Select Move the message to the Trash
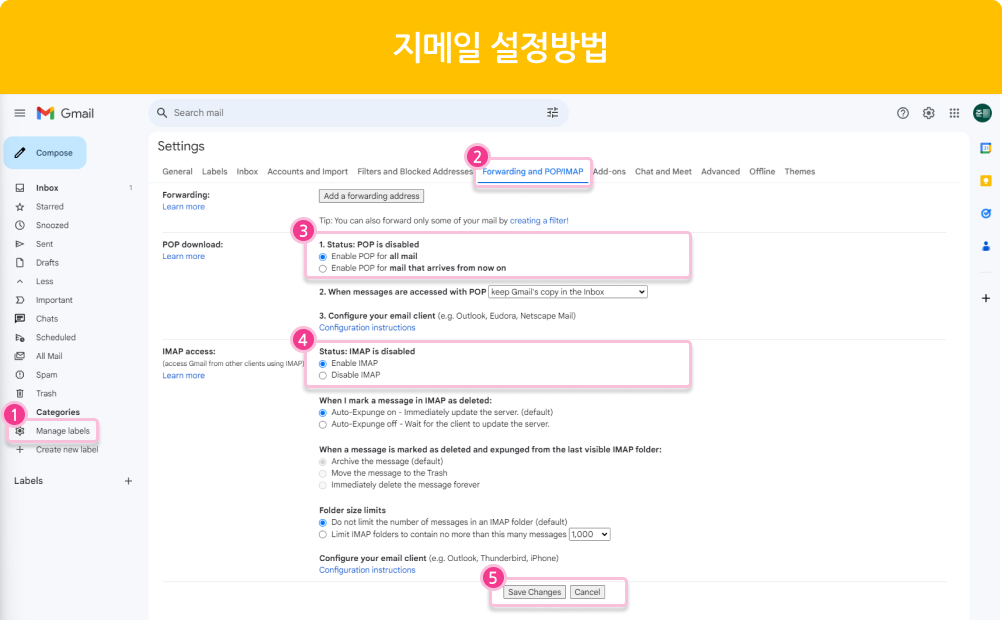The image size is (1002, 629). [x=323, y=474]
